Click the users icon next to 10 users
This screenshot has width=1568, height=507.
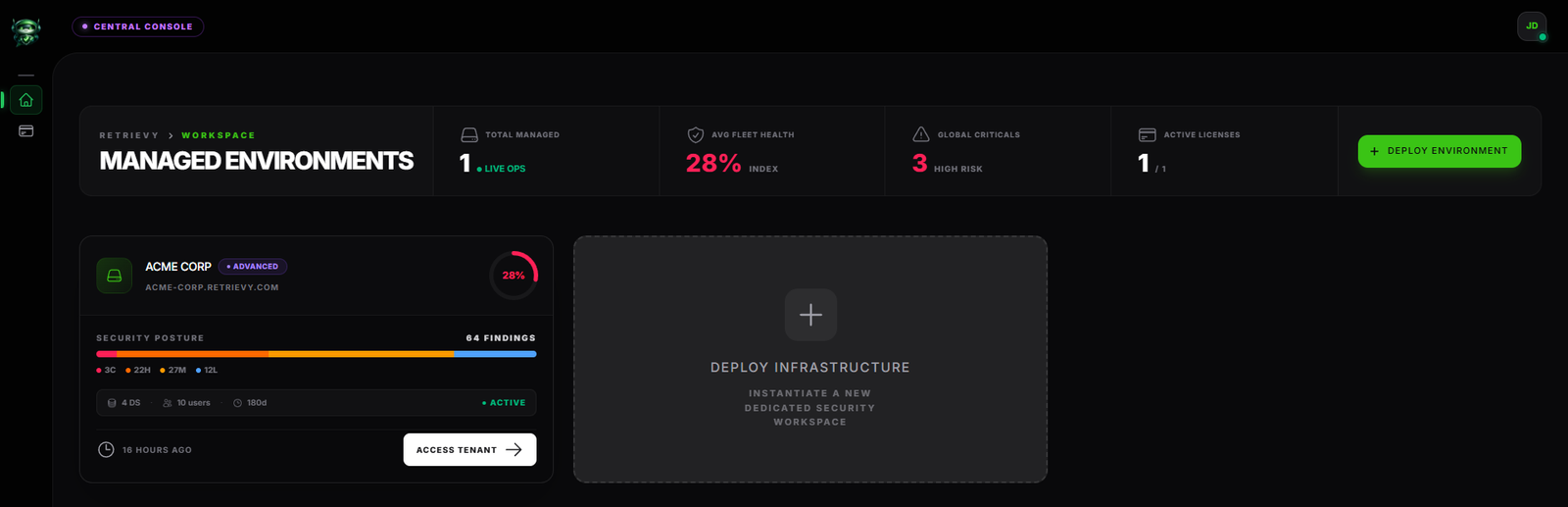coord(168,403)
